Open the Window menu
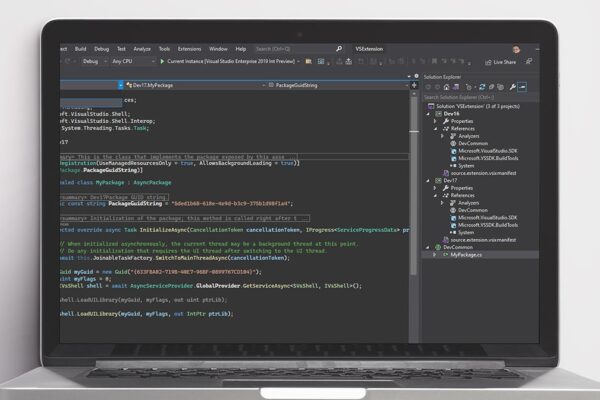600x400 pixels. (218, 49)
